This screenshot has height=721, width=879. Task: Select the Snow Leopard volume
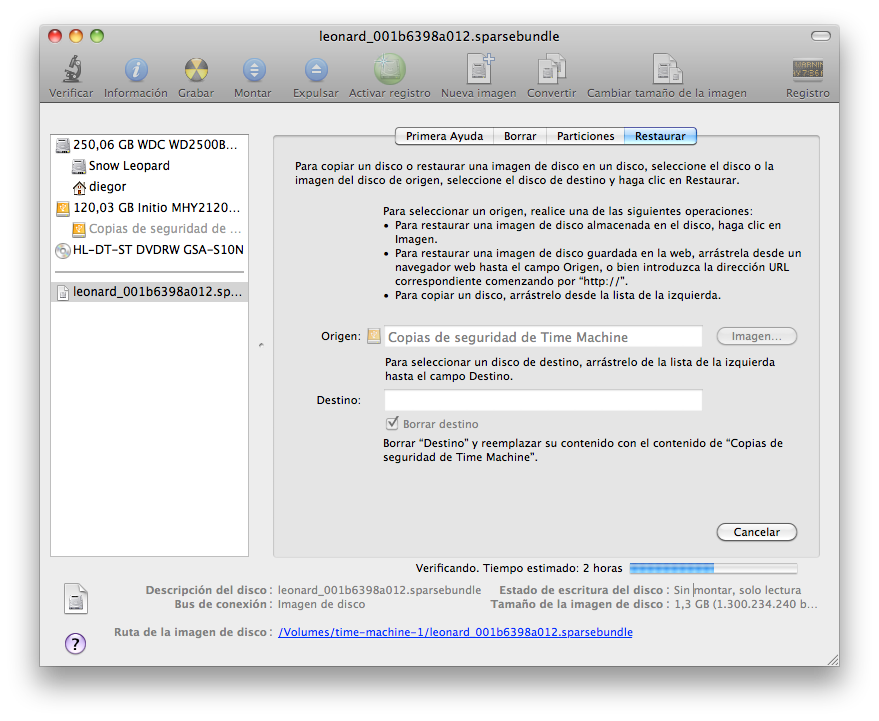(x=149, y=166)
